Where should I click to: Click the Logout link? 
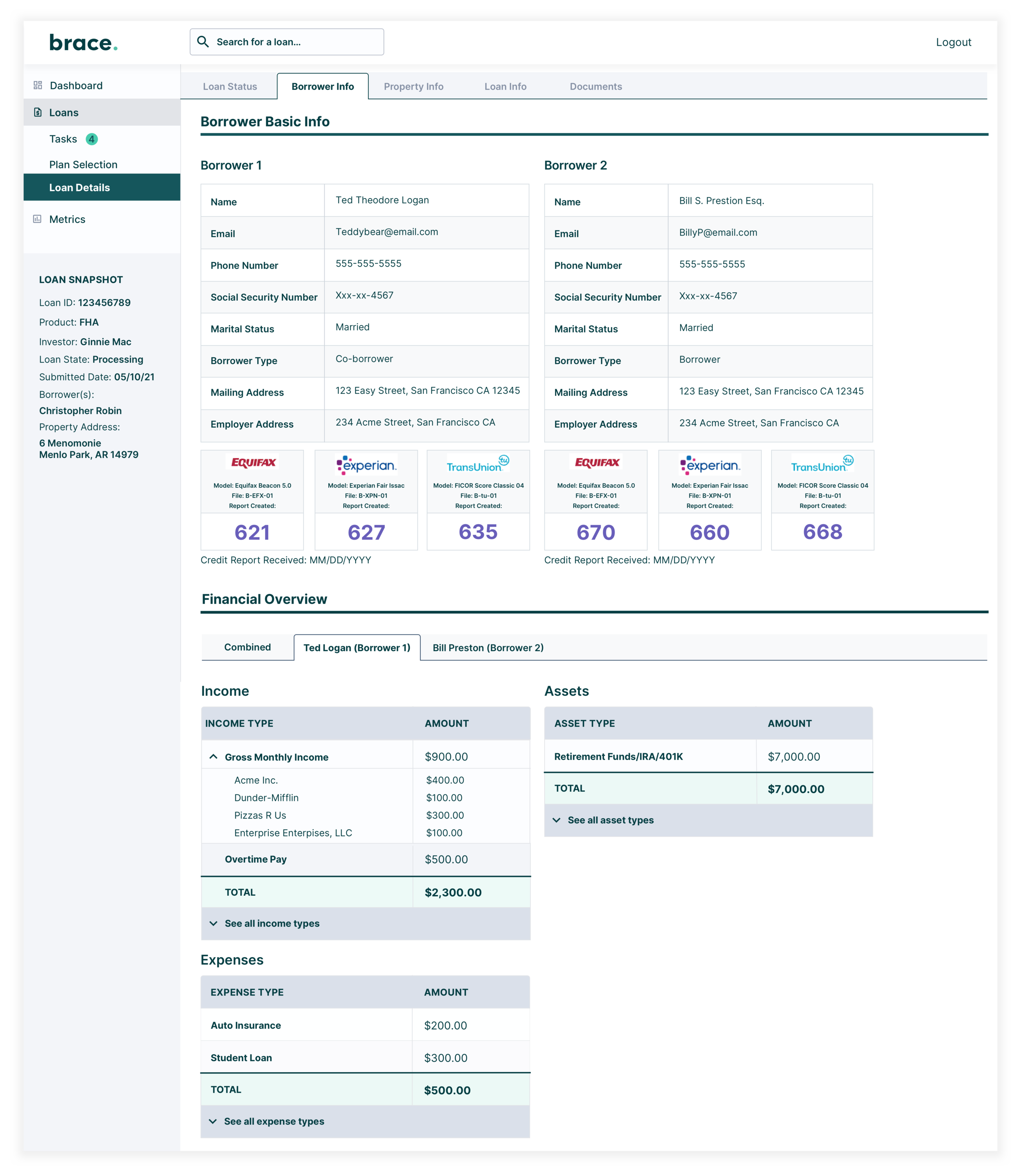pyautogui.click(x=953, y=42)
